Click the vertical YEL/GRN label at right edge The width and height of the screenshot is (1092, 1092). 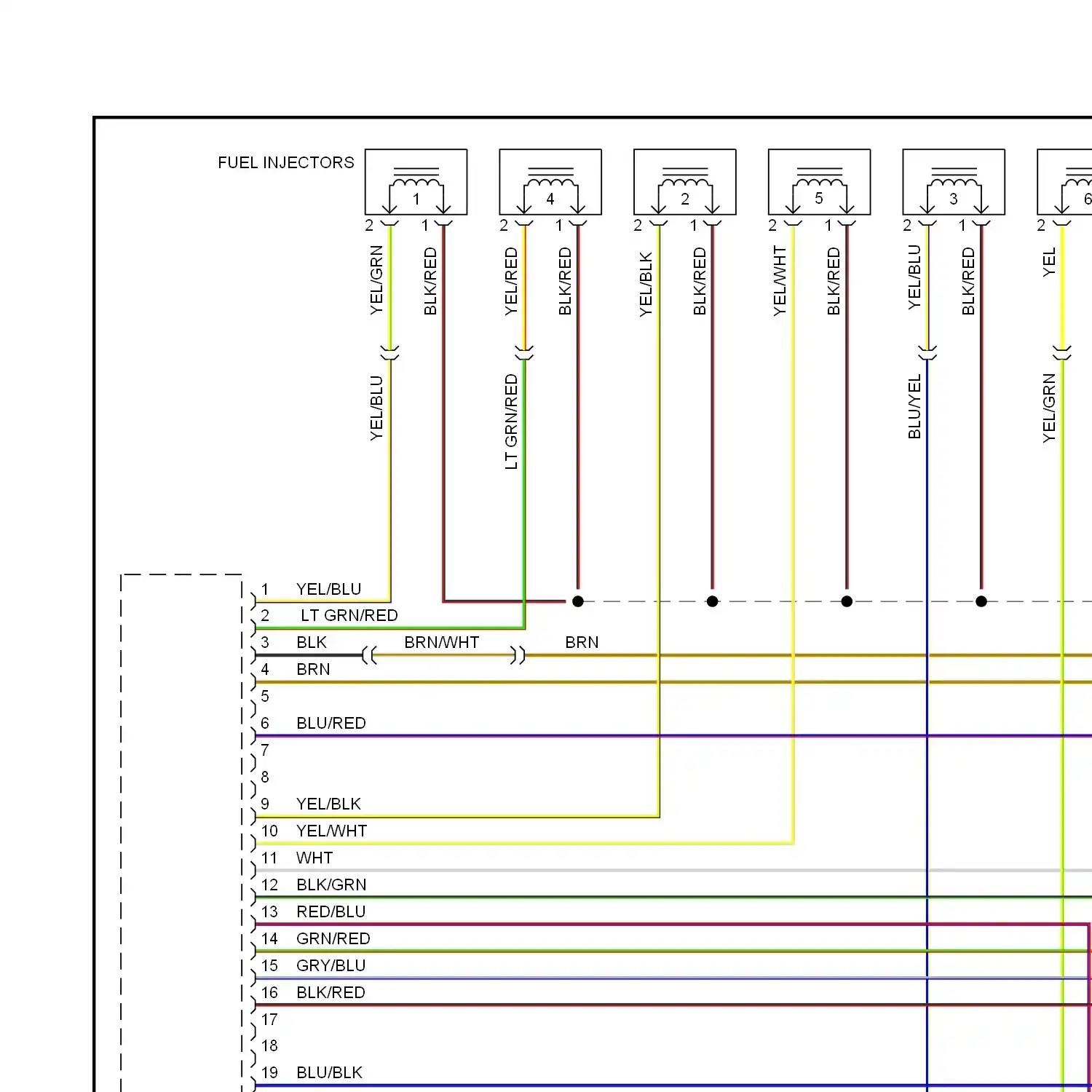pyautogui.click(x=1049, y=408)
